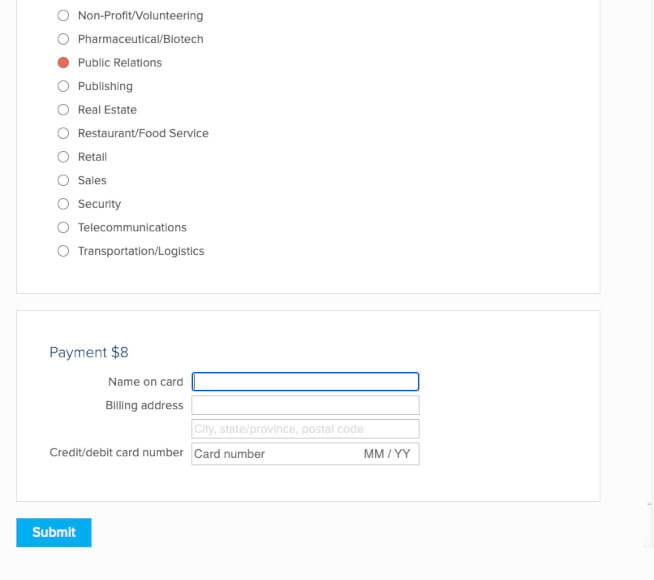Click the selected Public Relations radio button
Image resolution: width=654 pixels, height=580 pixels.
pyautogui.click(x=63, y=63)
